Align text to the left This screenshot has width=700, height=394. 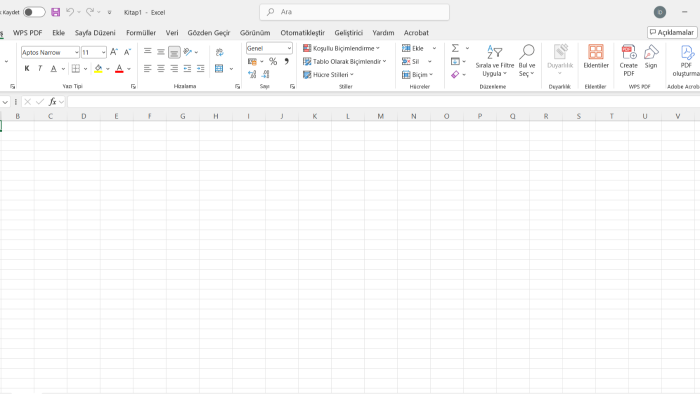click(x=147, y=68)
